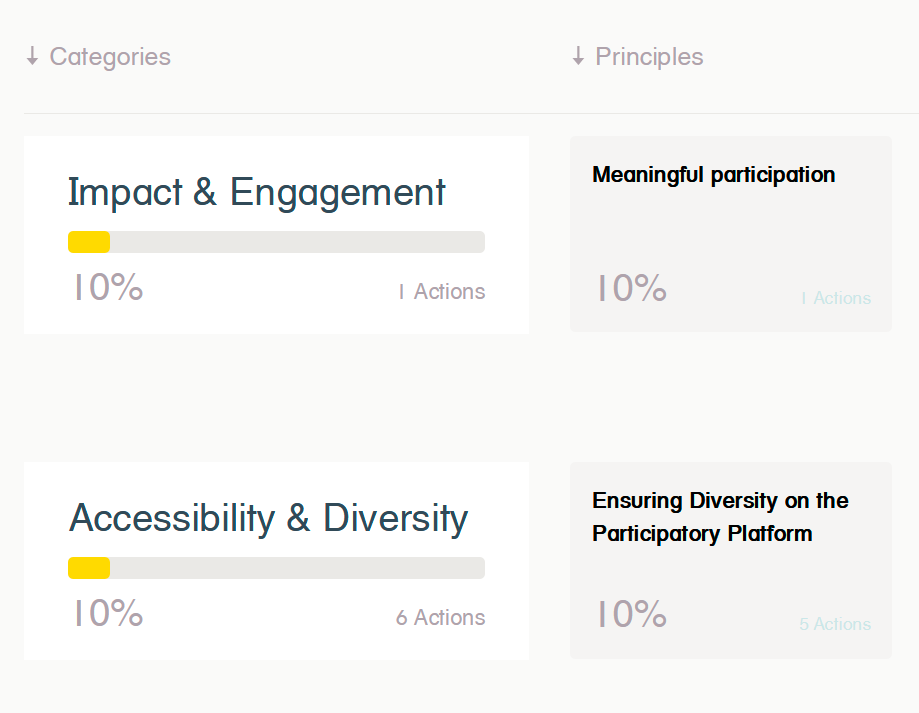
Task: Click 1 Actions in Meaningful participation card
Action: (x=835, y=298)
